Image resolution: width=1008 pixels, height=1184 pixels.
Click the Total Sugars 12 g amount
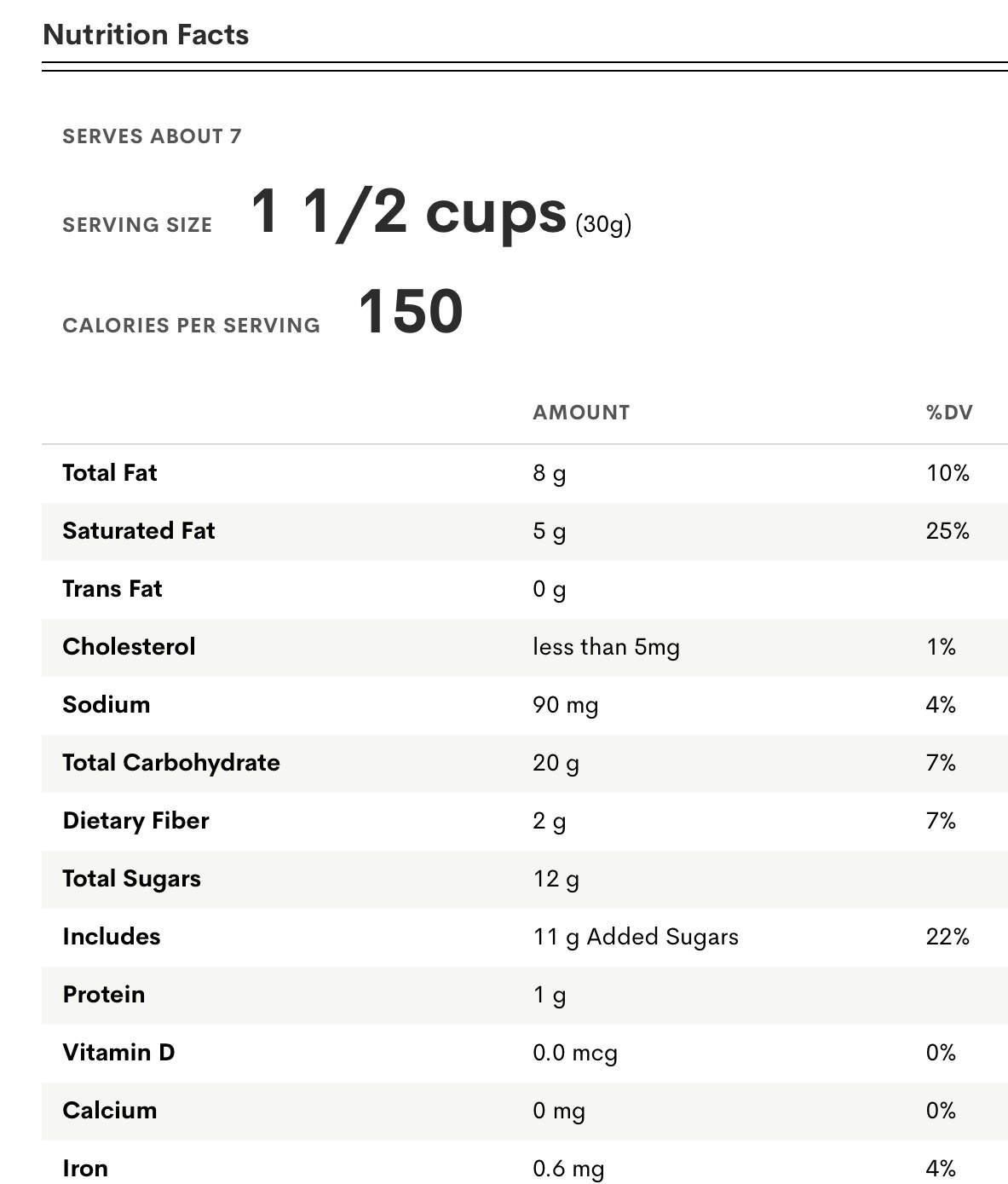(556, 879)
